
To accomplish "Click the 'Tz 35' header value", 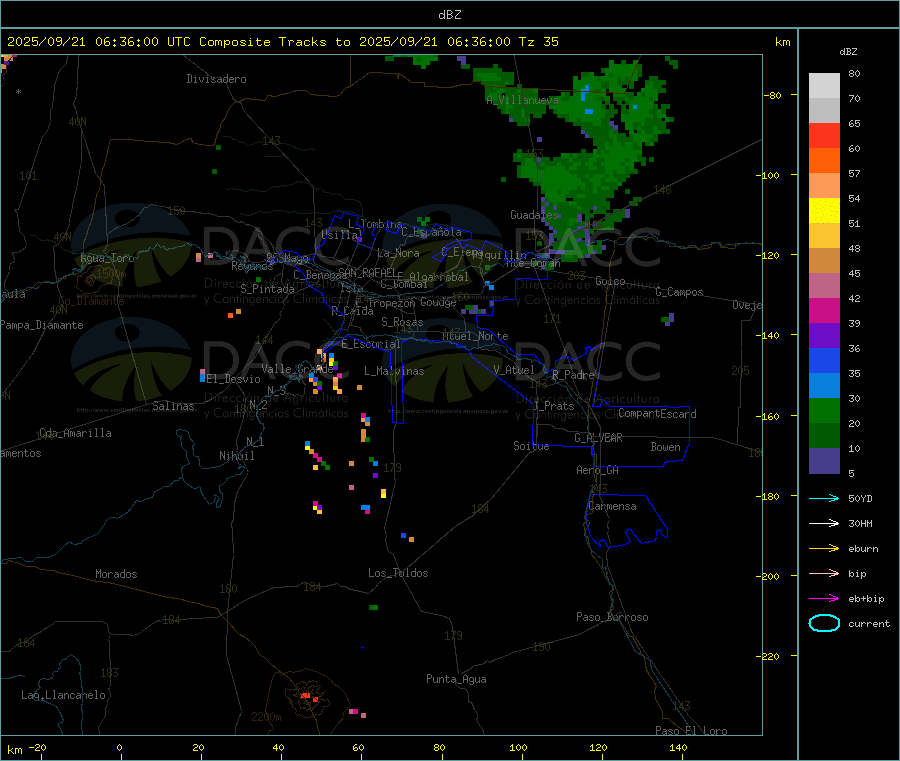I will [538, 42].
